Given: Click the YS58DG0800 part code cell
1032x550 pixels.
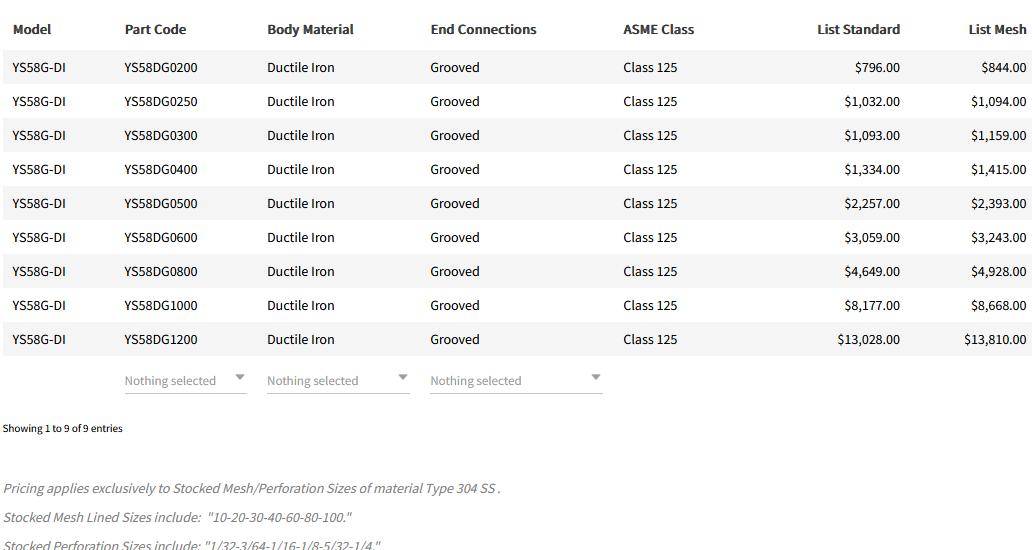Looking at the screenshot, I should [161, 272].
